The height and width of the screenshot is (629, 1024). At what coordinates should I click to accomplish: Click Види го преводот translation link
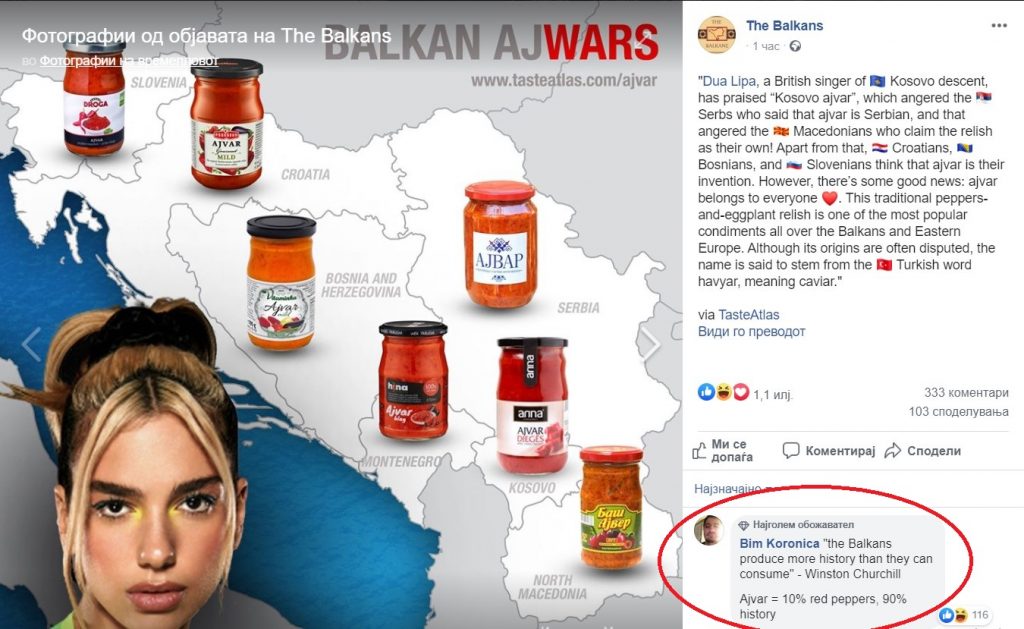[x=751, y=332]
